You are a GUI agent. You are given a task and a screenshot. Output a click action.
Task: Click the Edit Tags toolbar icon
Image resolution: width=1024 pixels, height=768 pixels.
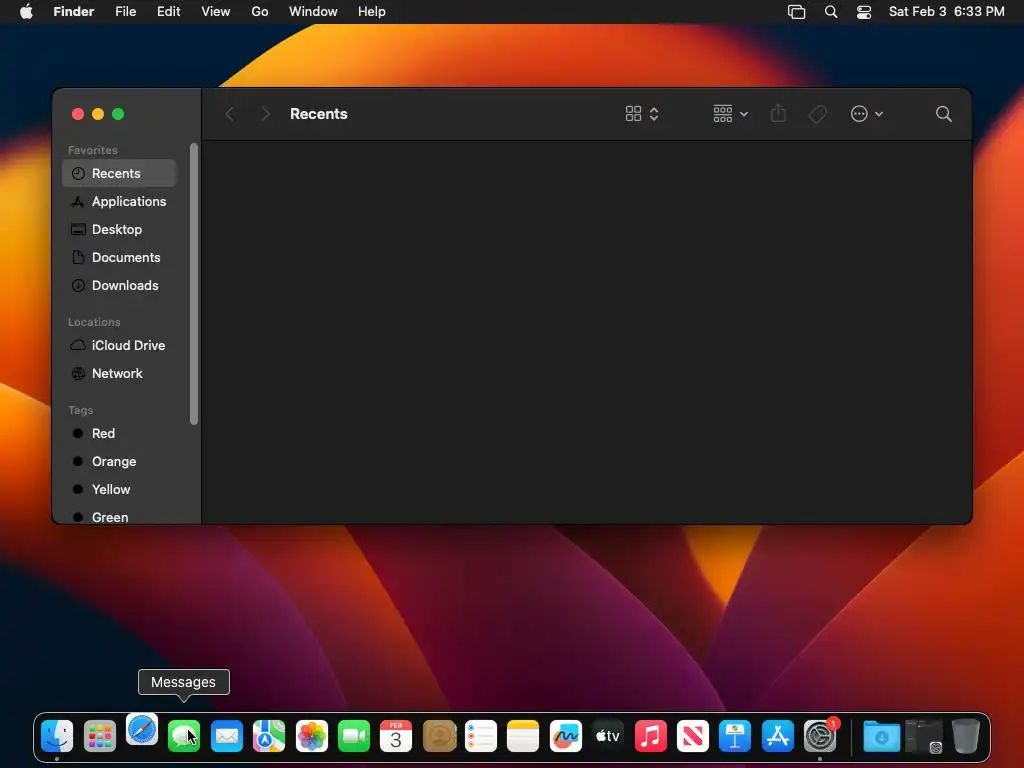pos(817,114)
